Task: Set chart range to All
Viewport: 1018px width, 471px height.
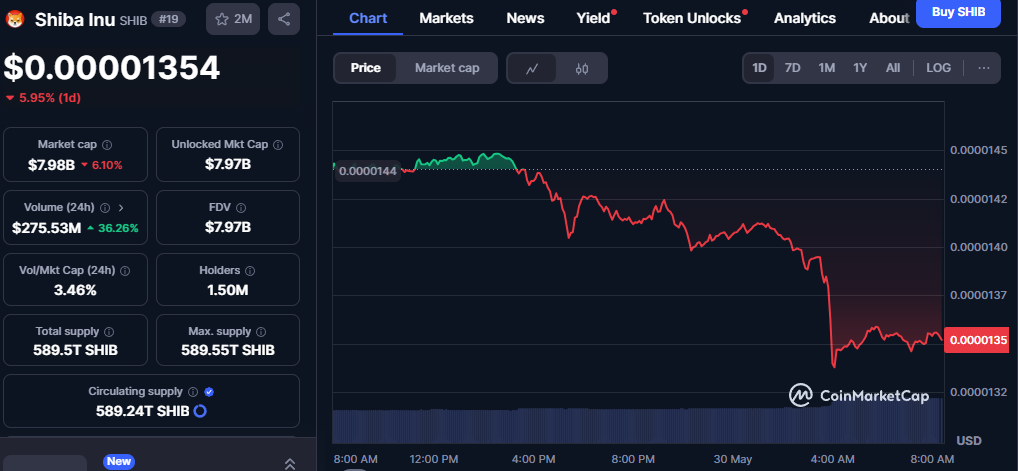Action: [x=893, y=68]
